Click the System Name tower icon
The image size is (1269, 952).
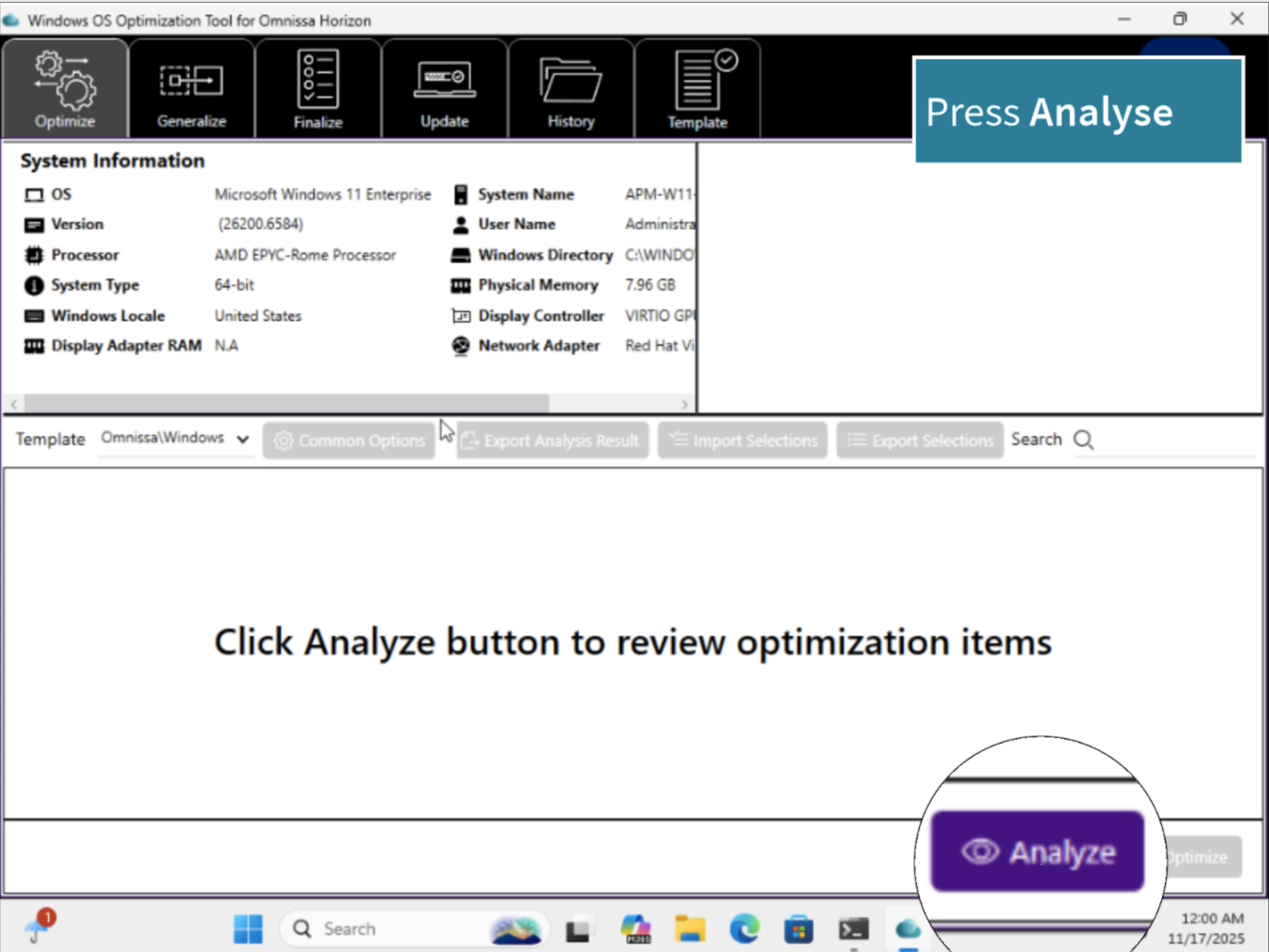point(461,195)
